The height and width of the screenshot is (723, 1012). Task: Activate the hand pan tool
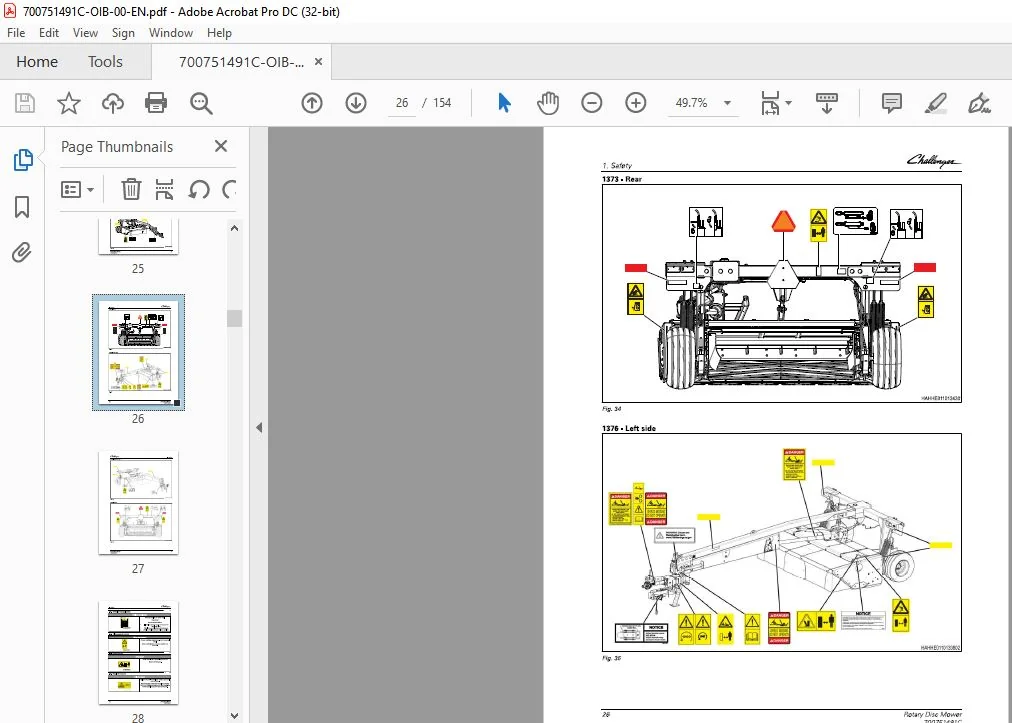[548, 103]
